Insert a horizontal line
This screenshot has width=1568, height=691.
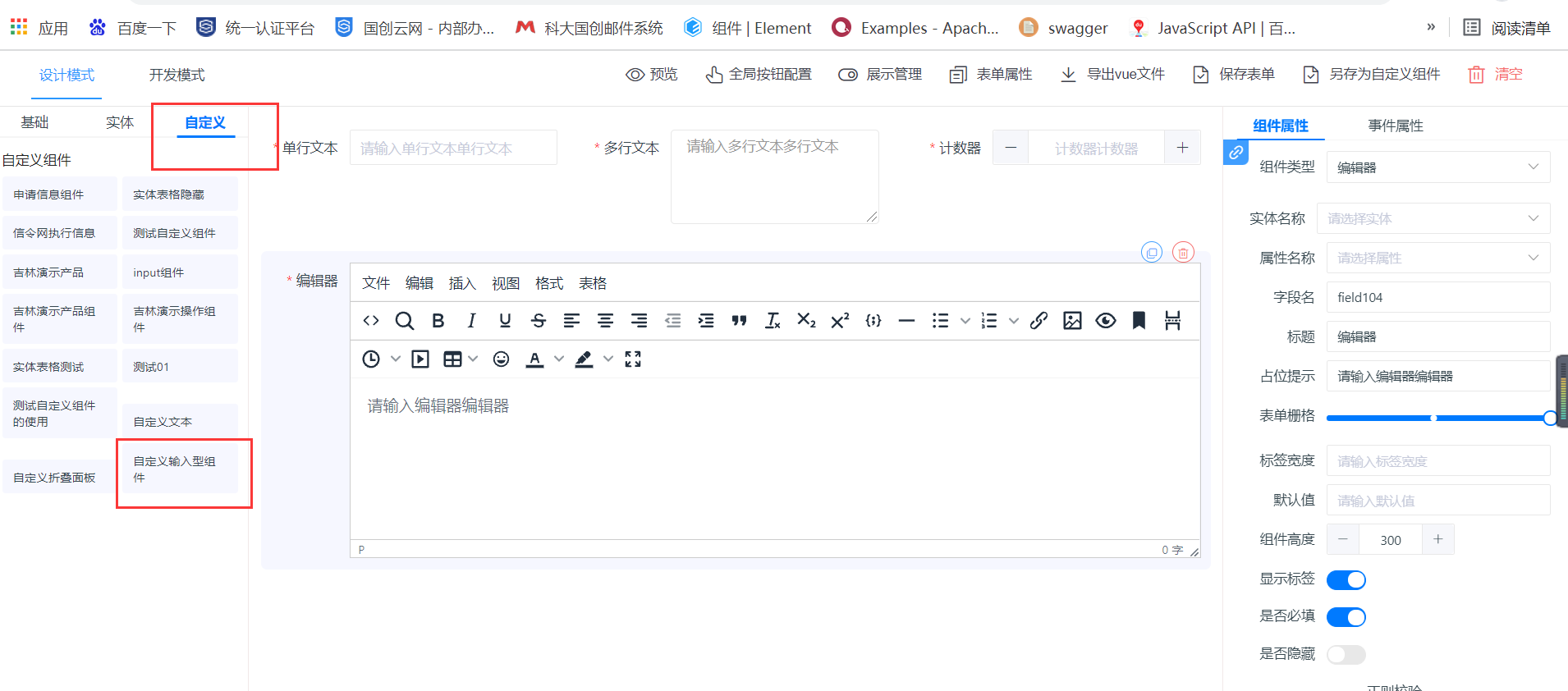pyautogui.click(x=906, y=321)
